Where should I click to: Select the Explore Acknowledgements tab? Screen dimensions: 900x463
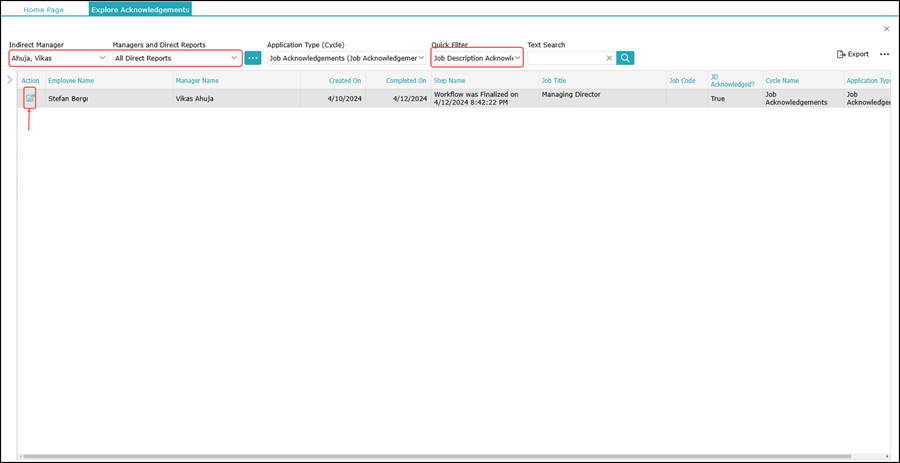pyautogui.click(x=140, y=9)
